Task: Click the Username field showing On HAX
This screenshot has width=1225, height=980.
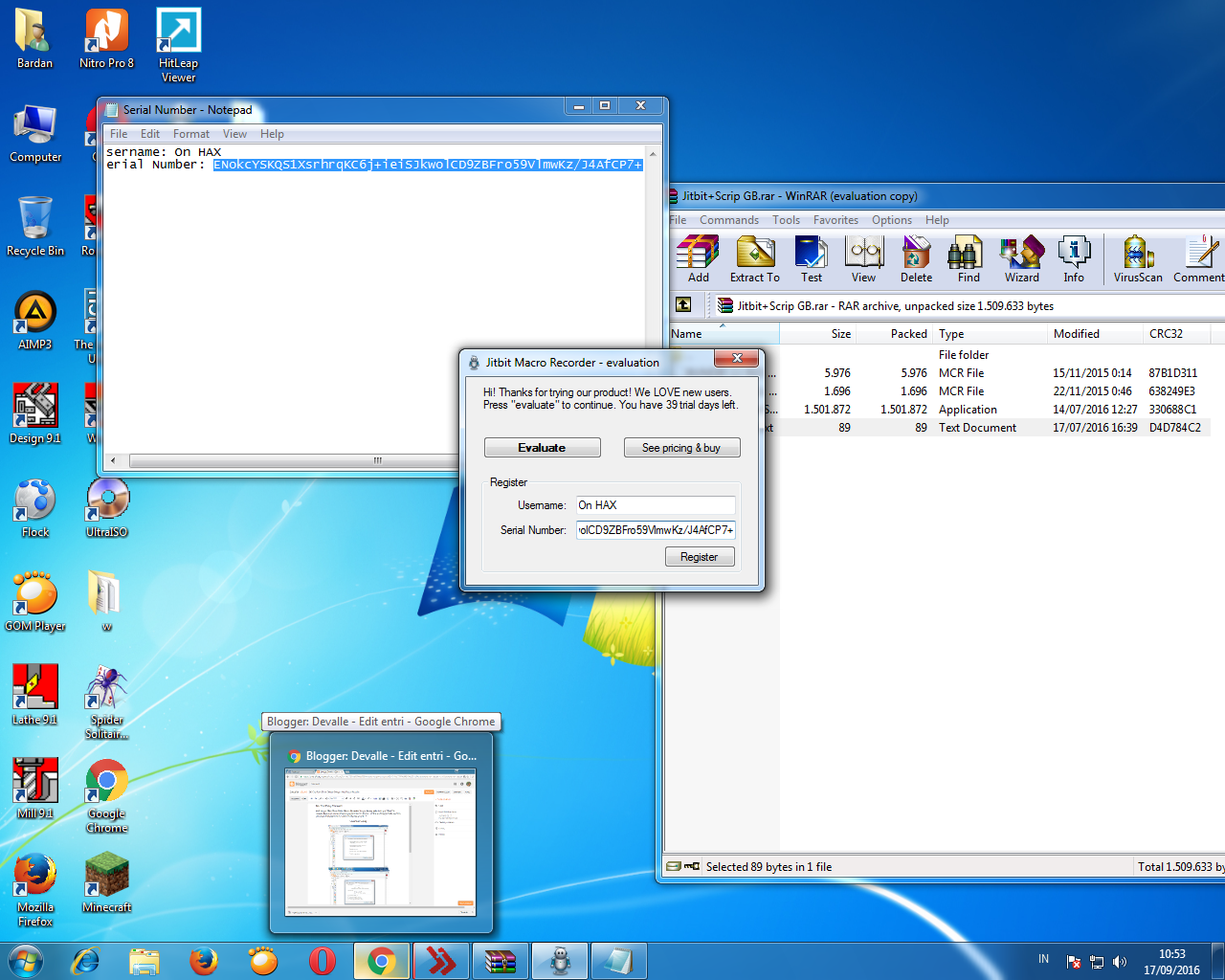Action: (x=656, y=504)
